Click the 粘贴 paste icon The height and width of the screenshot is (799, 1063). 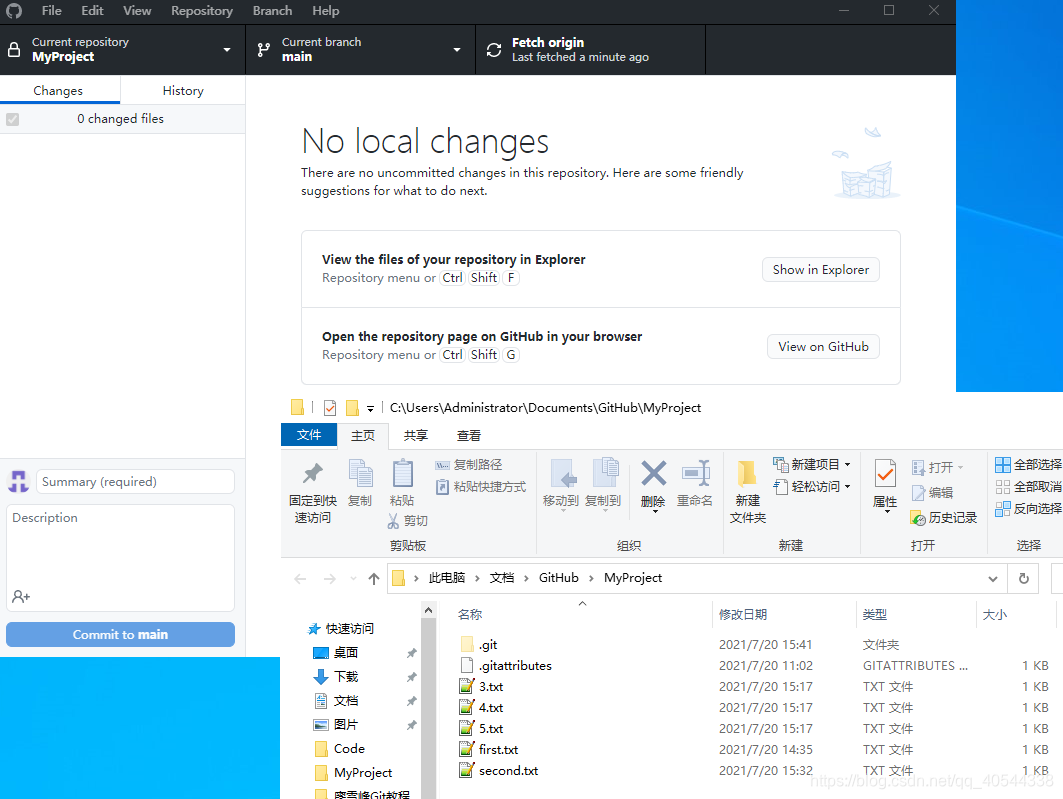(403, 473)
